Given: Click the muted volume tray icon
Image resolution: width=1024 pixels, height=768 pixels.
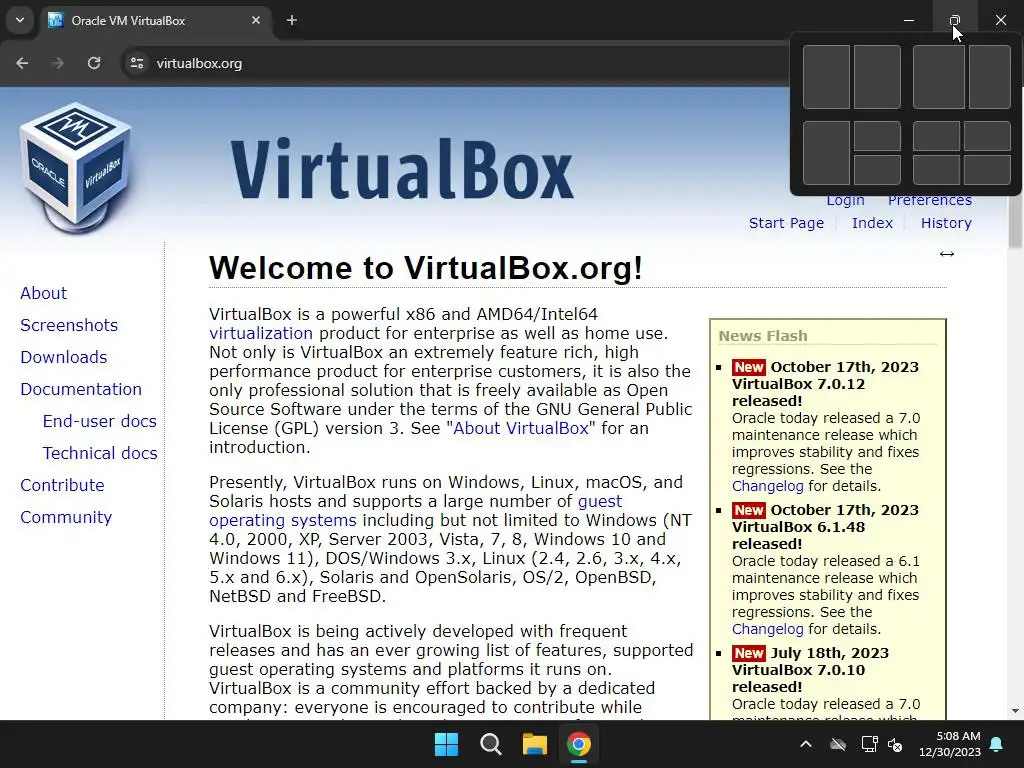Looking at the screenshot, I should 895,744.
